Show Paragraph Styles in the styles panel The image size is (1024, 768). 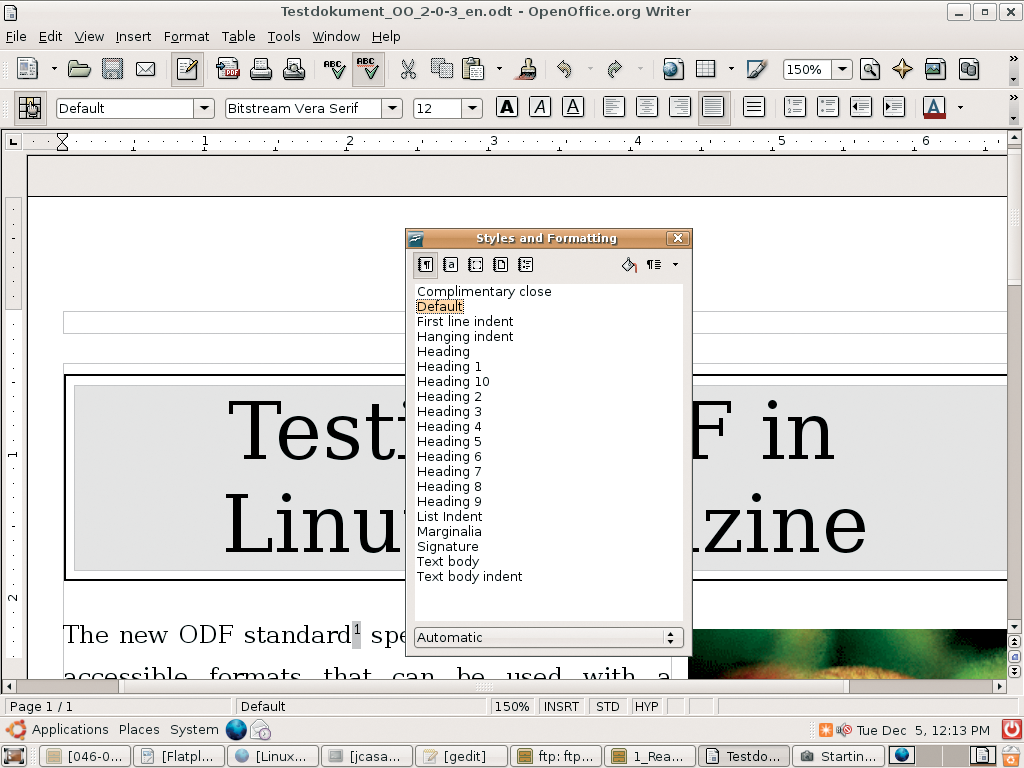point(425,264)
